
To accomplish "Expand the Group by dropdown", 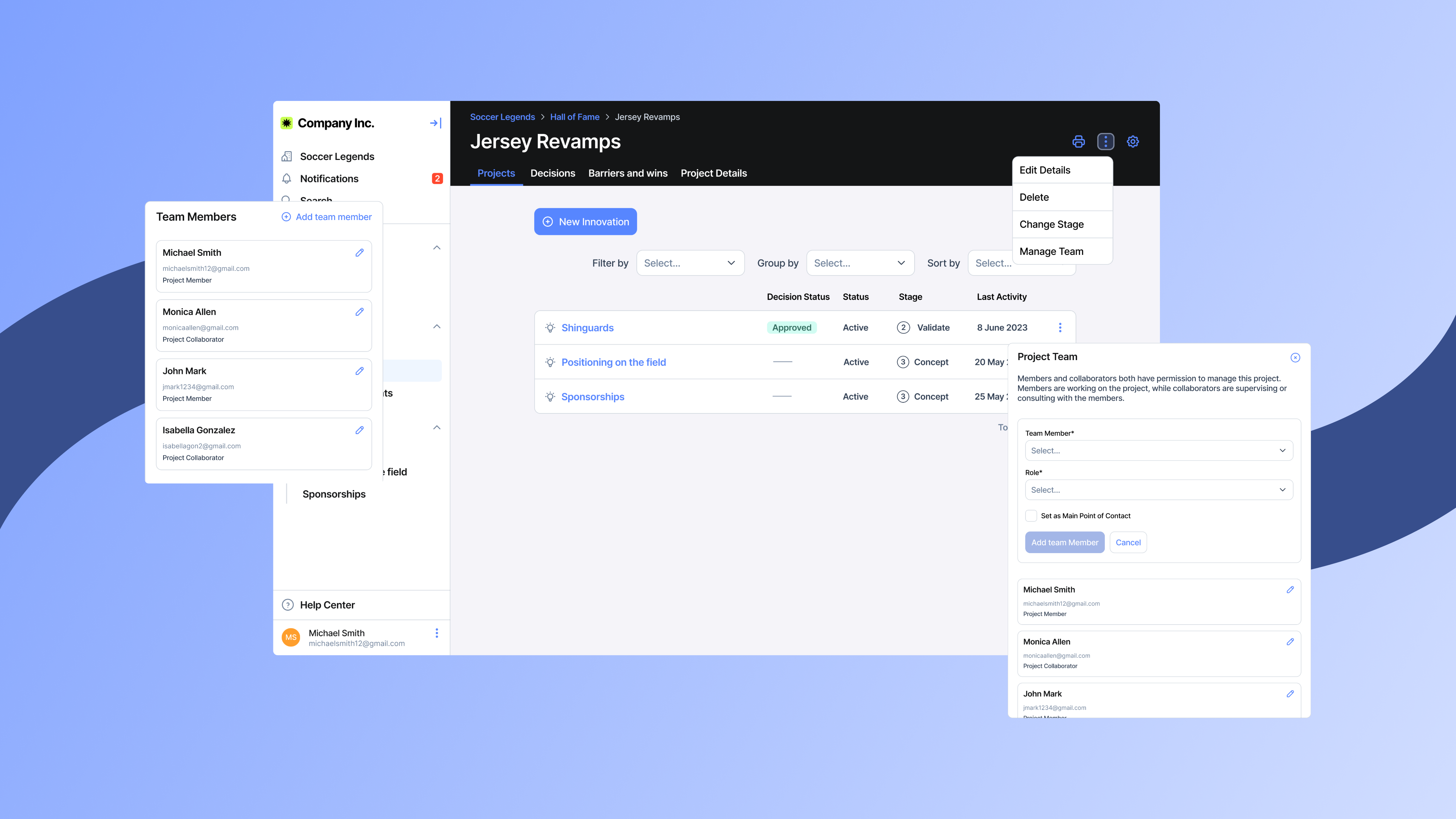I will click(x=859, y=263).
